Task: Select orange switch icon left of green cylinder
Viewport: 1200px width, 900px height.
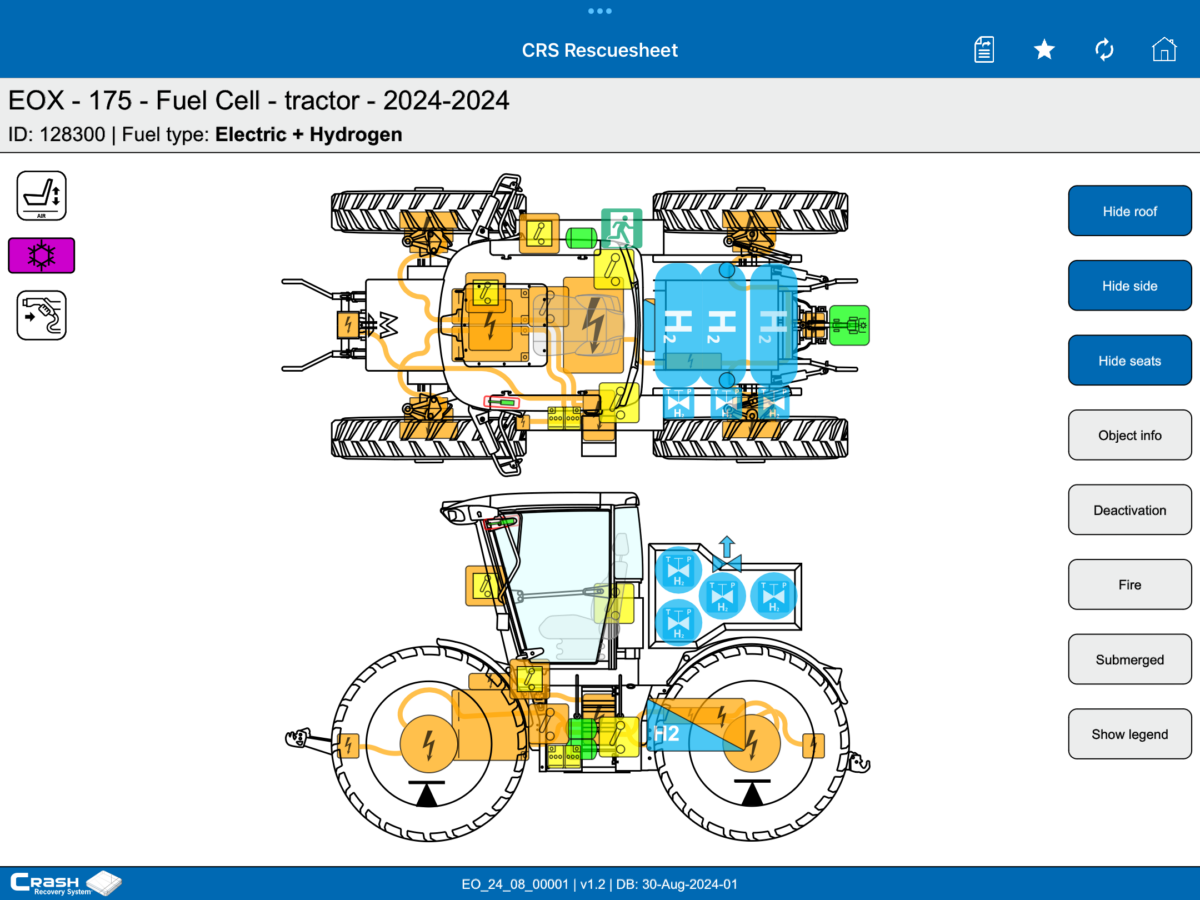Action: [x=539, y=233]
